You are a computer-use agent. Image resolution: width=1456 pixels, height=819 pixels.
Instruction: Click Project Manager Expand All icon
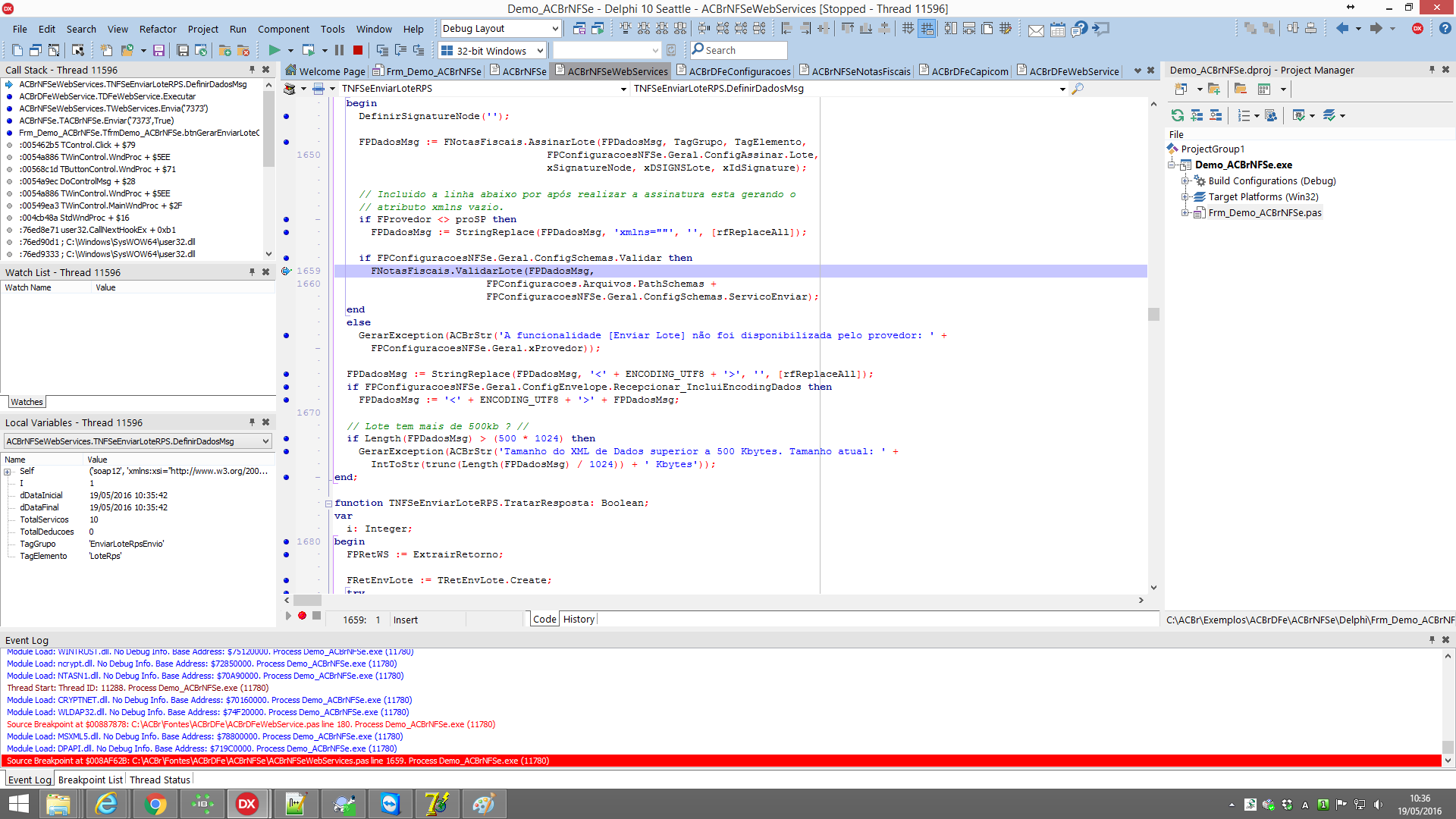tap(1197, 115)
